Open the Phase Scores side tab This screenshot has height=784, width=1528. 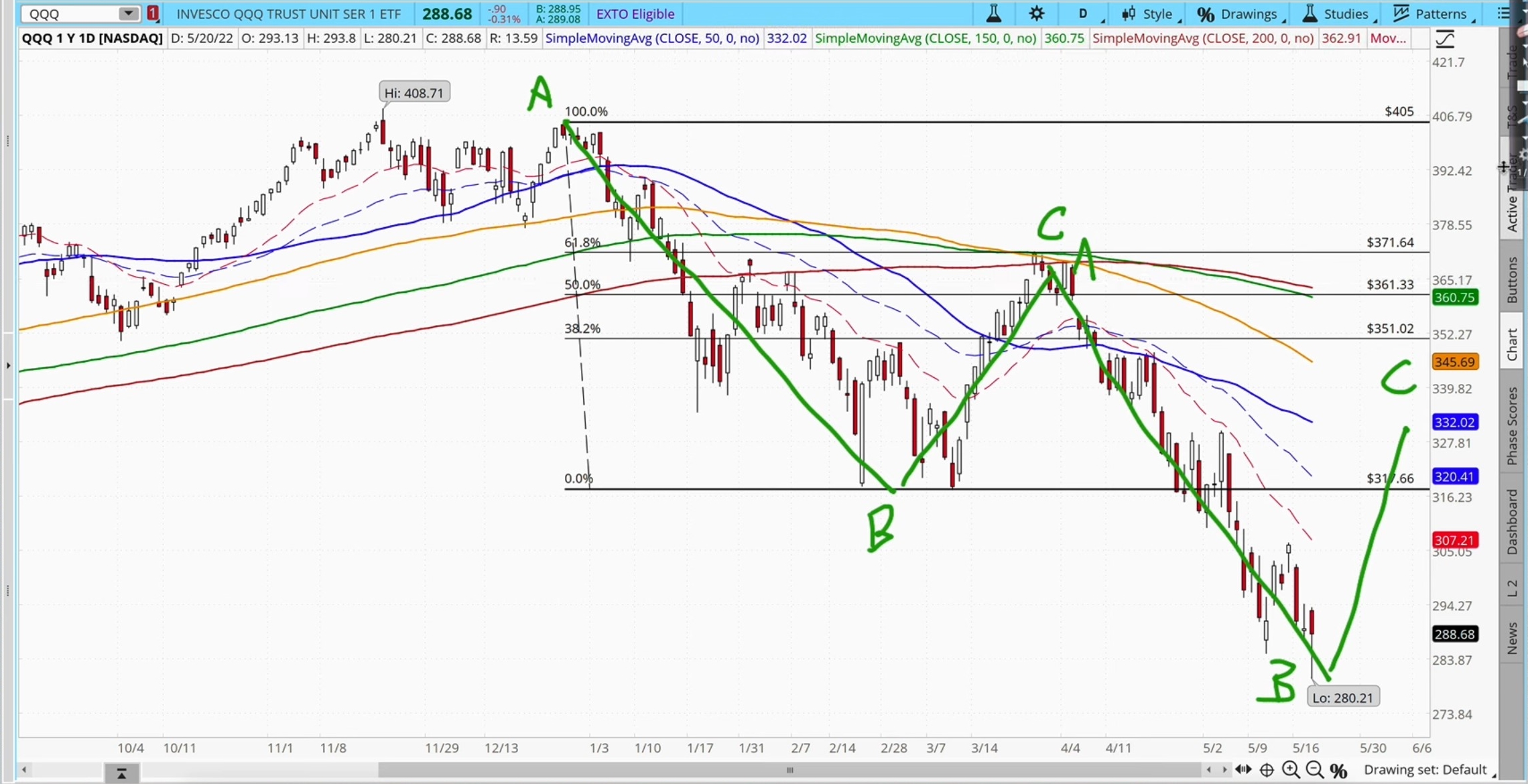(x=1512, y=426)
